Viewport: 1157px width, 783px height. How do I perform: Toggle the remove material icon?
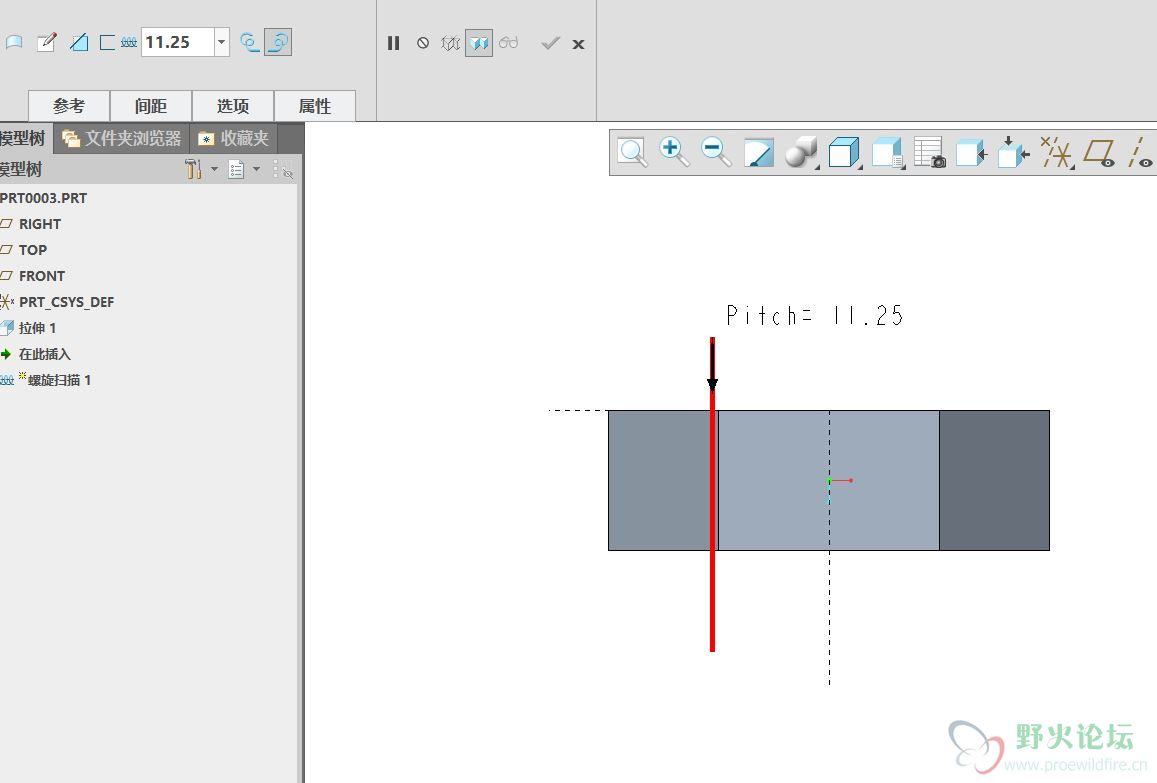(x=79, y=42)
